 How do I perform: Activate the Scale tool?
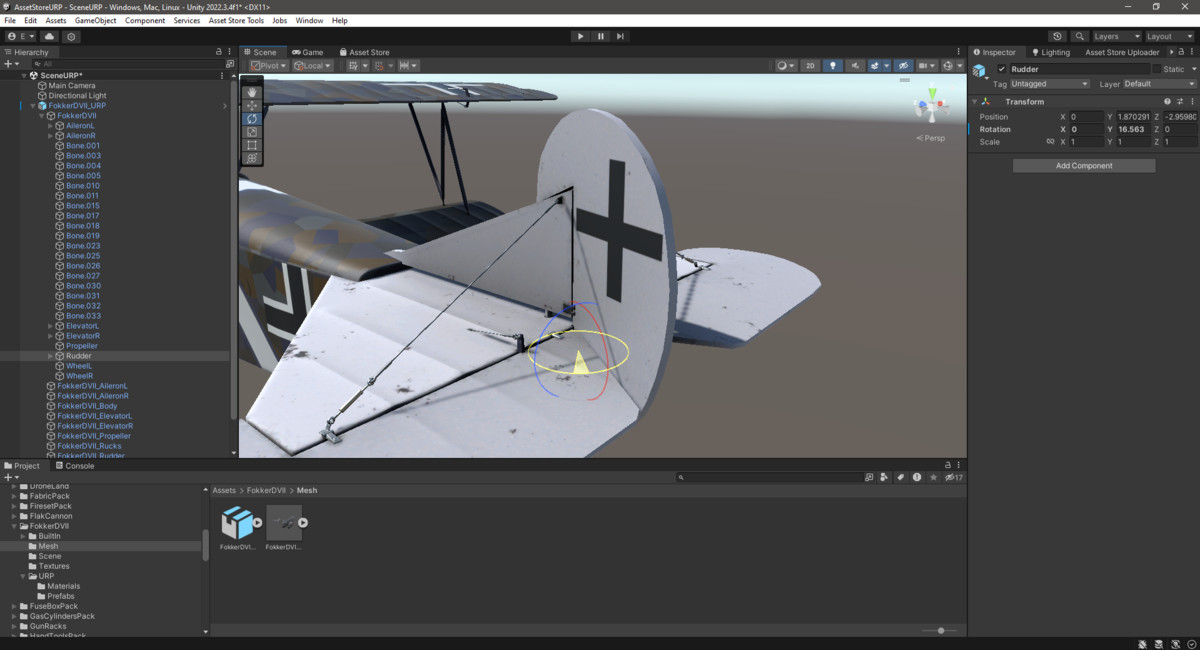click(x=251, y=131)
